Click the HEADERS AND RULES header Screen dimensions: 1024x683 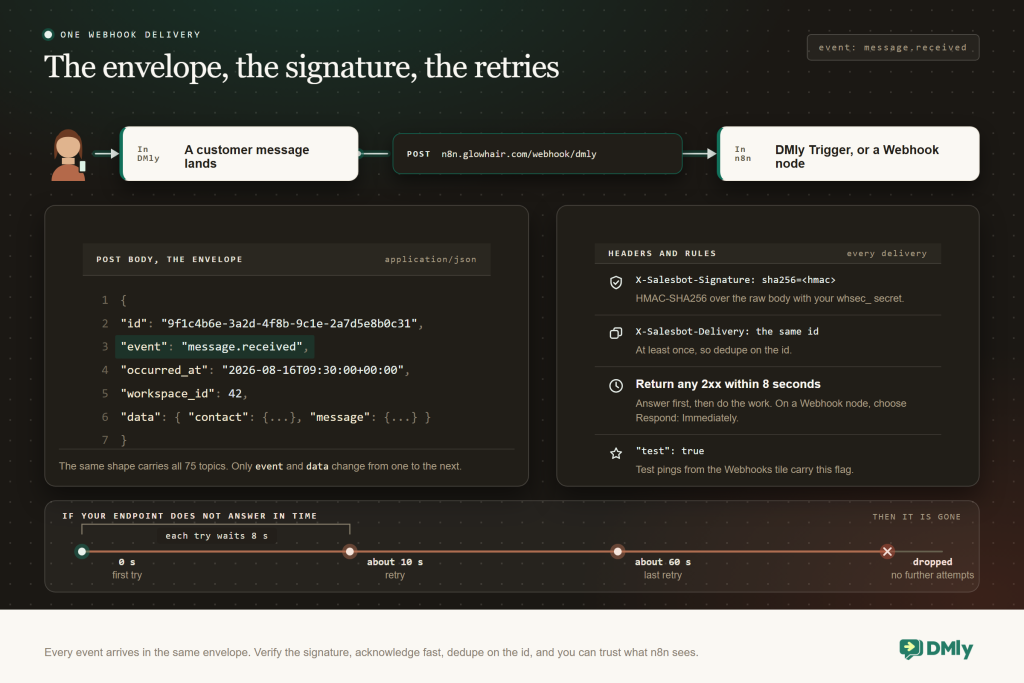pos(662,253)
